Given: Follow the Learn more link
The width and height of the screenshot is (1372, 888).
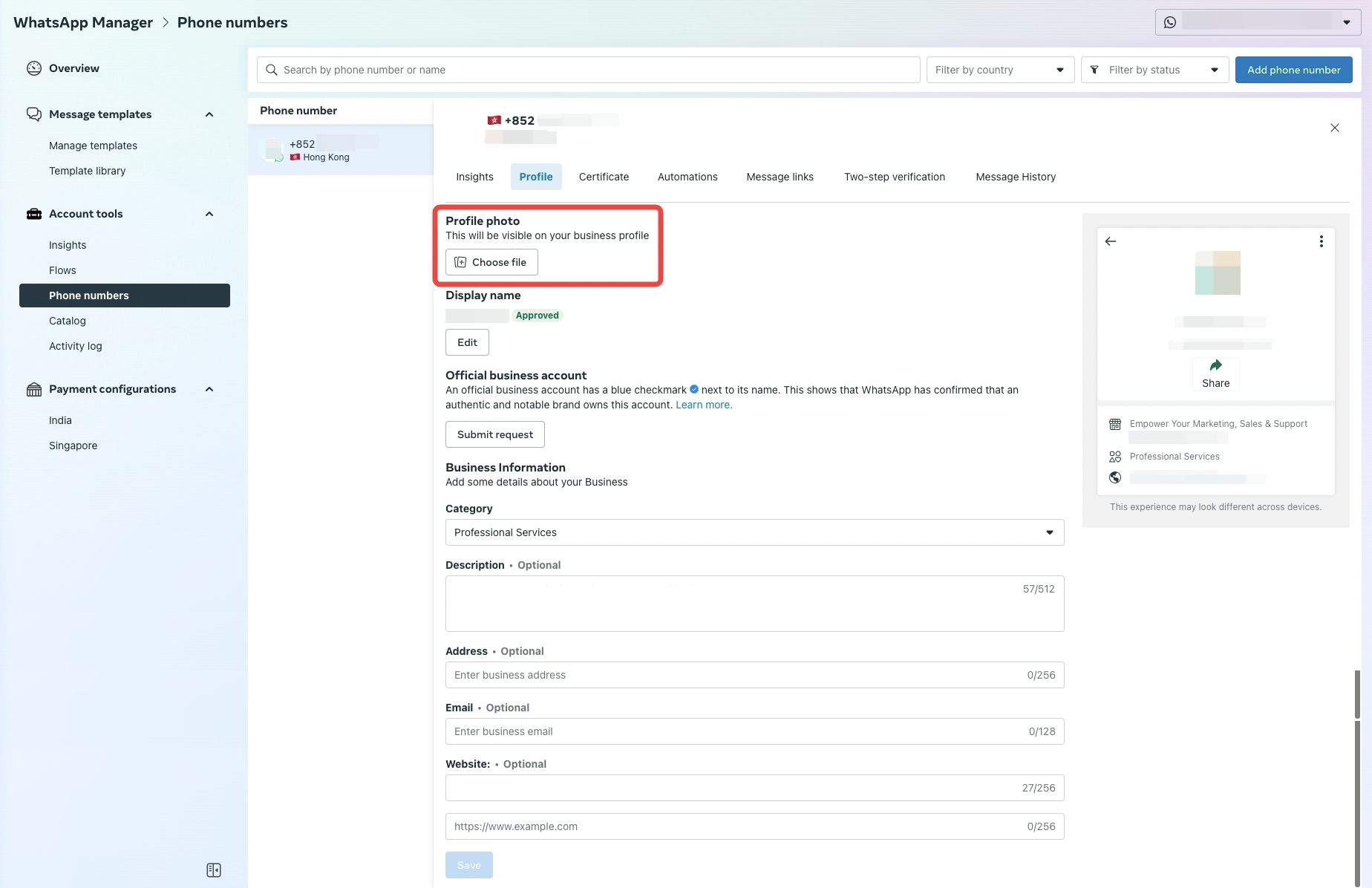Looking at the screenshot, I should [x=703, y=405].
